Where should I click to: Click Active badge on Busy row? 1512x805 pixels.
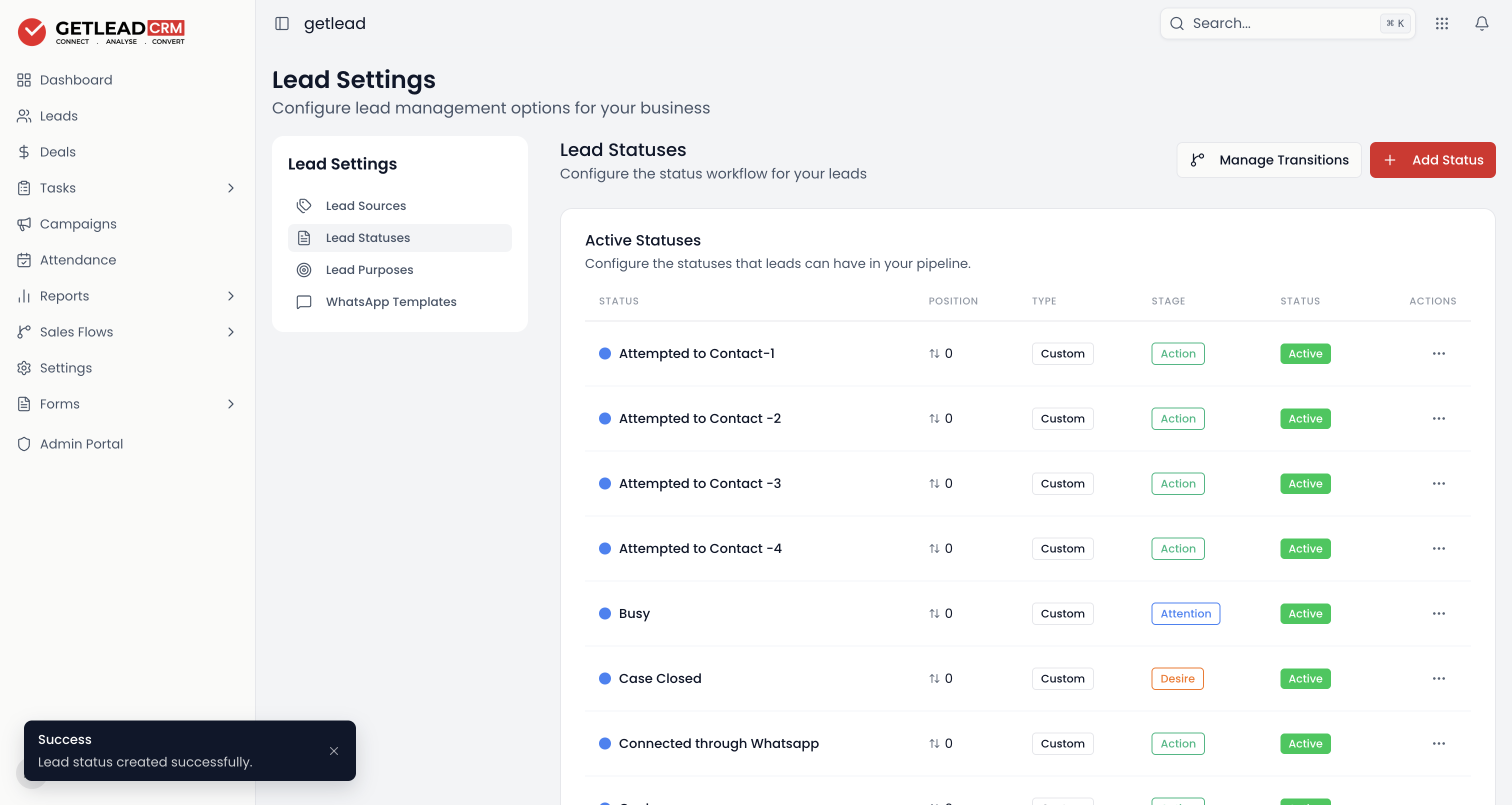(1305, 613)
